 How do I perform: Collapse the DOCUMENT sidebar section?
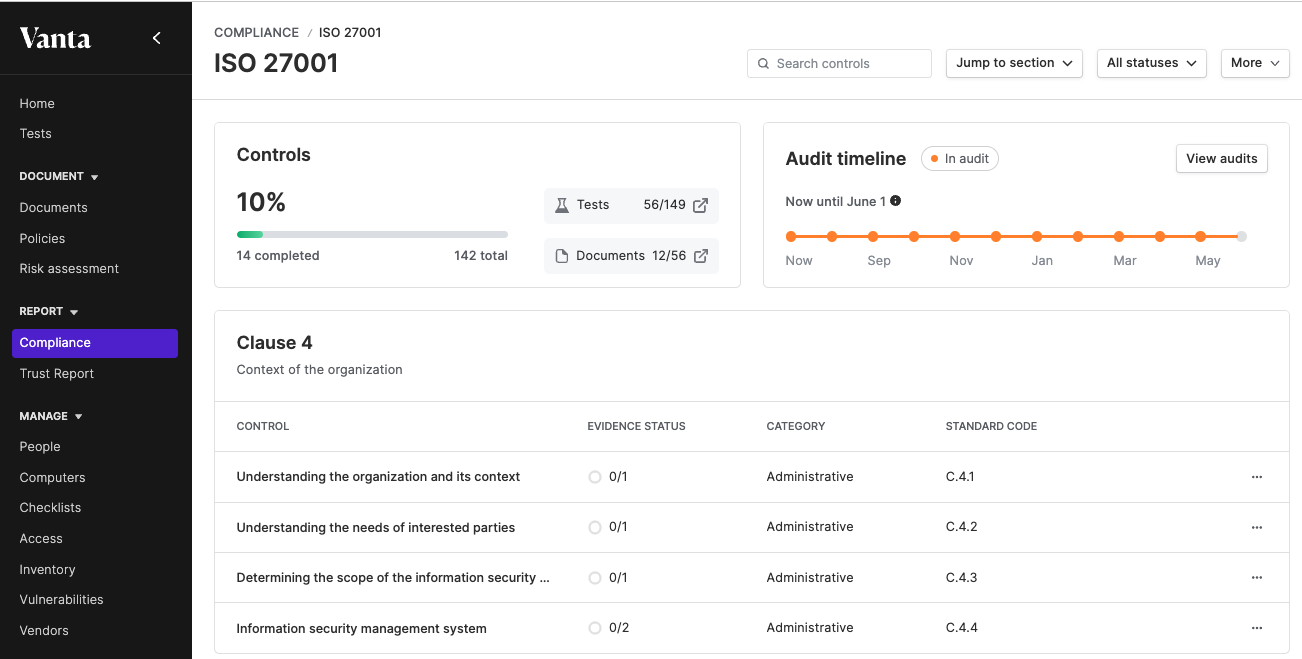pyautogui.click(x=59, y=177)
